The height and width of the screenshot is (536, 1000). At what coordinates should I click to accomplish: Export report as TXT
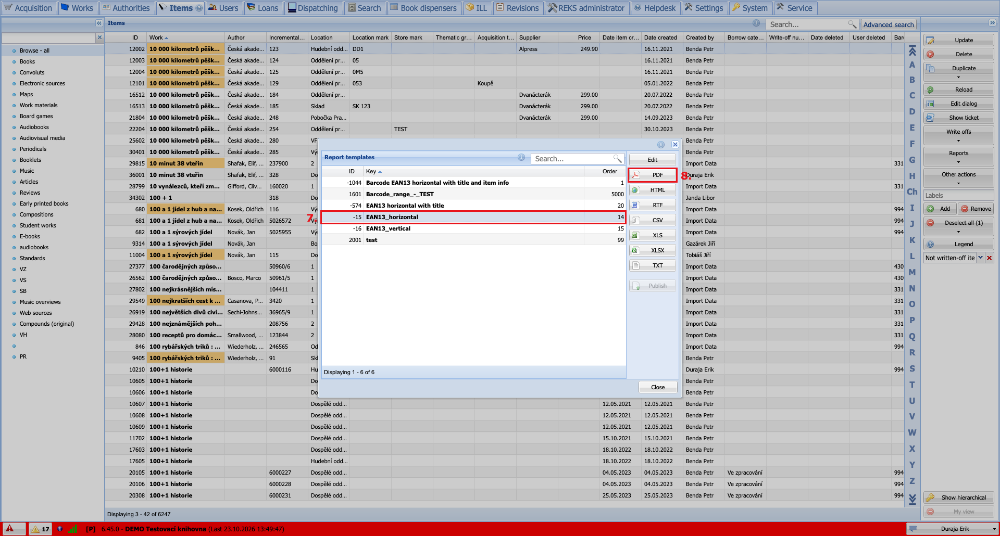(652, 265)
